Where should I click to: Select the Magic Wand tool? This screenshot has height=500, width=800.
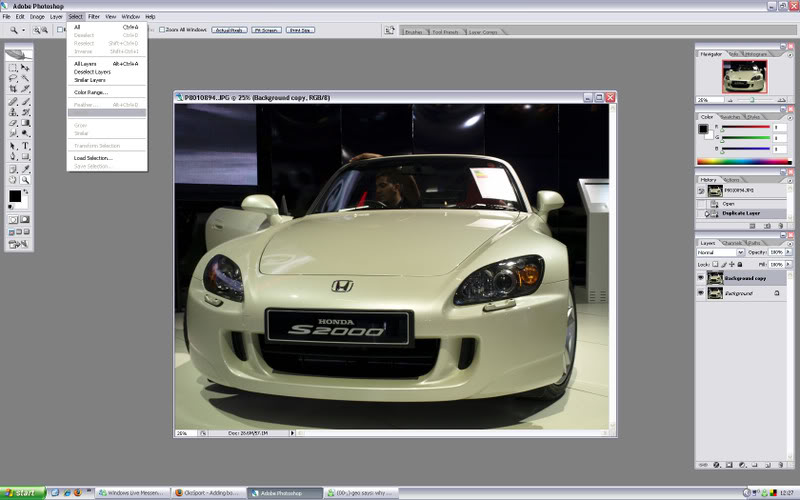click(25, 78)
